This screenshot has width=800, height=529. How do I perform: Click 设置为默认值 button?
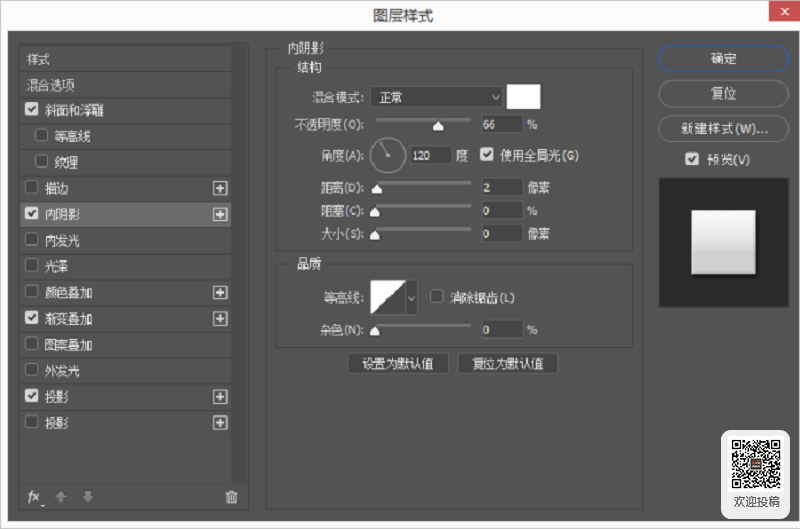coord(398,364)
